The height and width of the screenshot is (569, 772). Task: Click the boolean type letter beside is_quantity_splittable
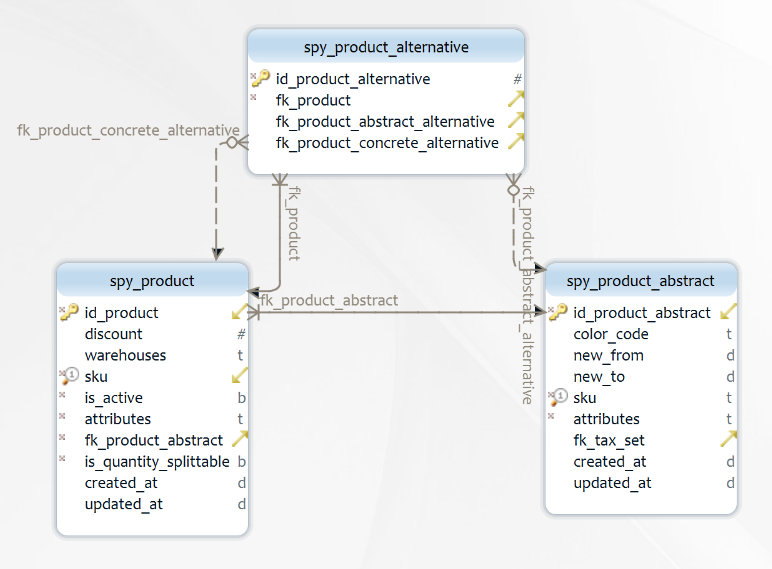(241, 462)
